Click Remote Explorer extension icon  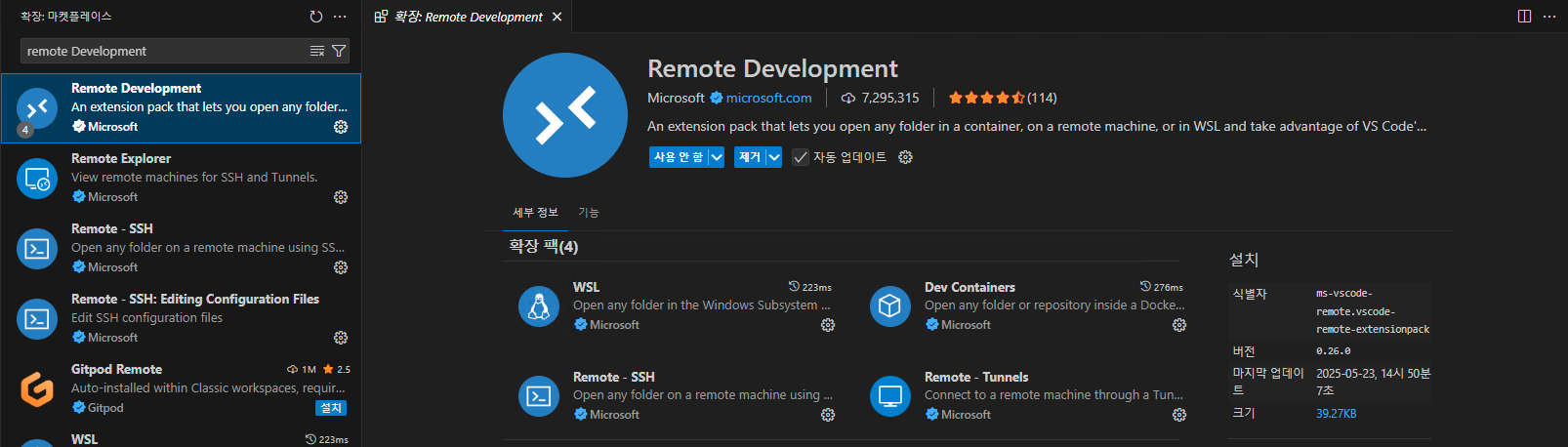37,179
